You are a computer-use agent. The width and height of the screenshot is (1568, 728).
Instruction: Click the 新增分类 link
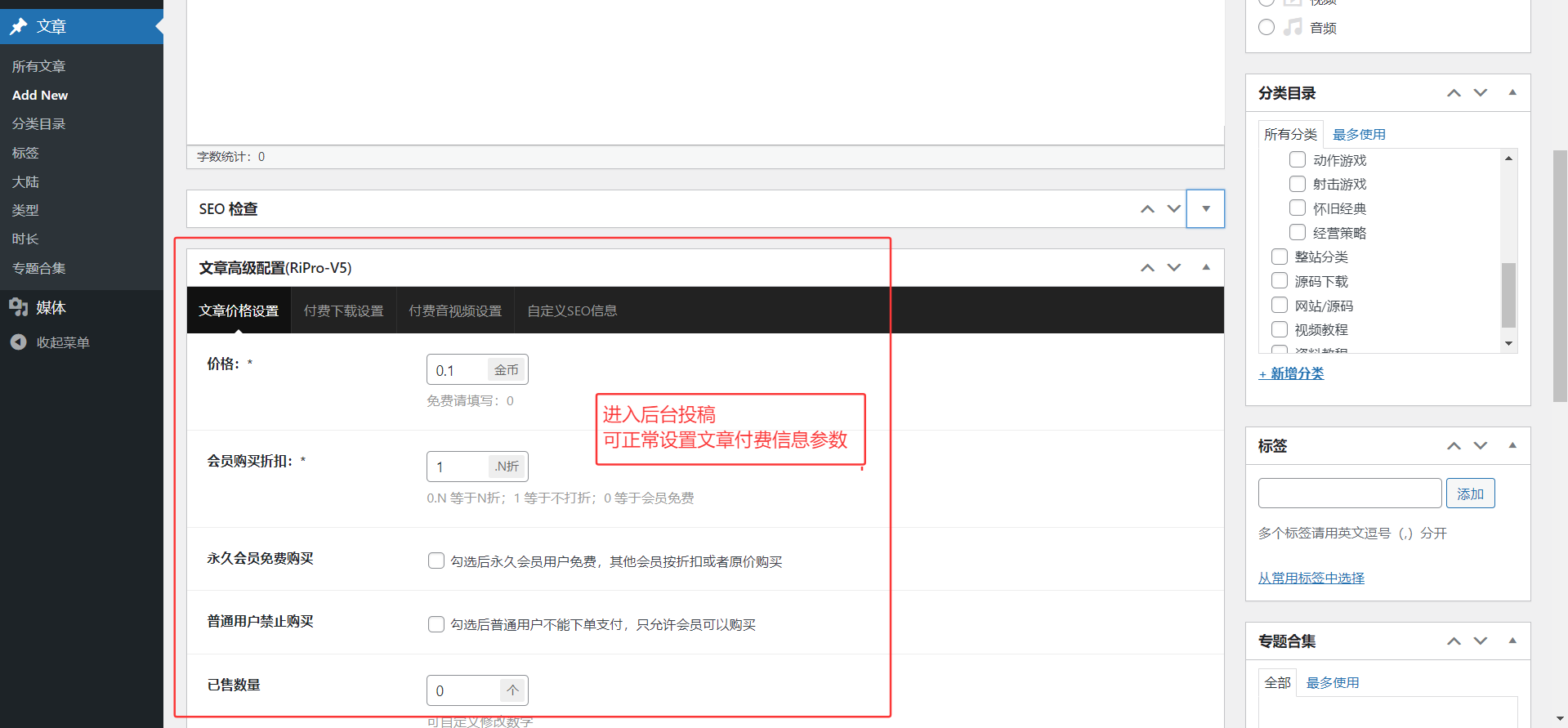pyautogui.click(x=1291, y=373)
